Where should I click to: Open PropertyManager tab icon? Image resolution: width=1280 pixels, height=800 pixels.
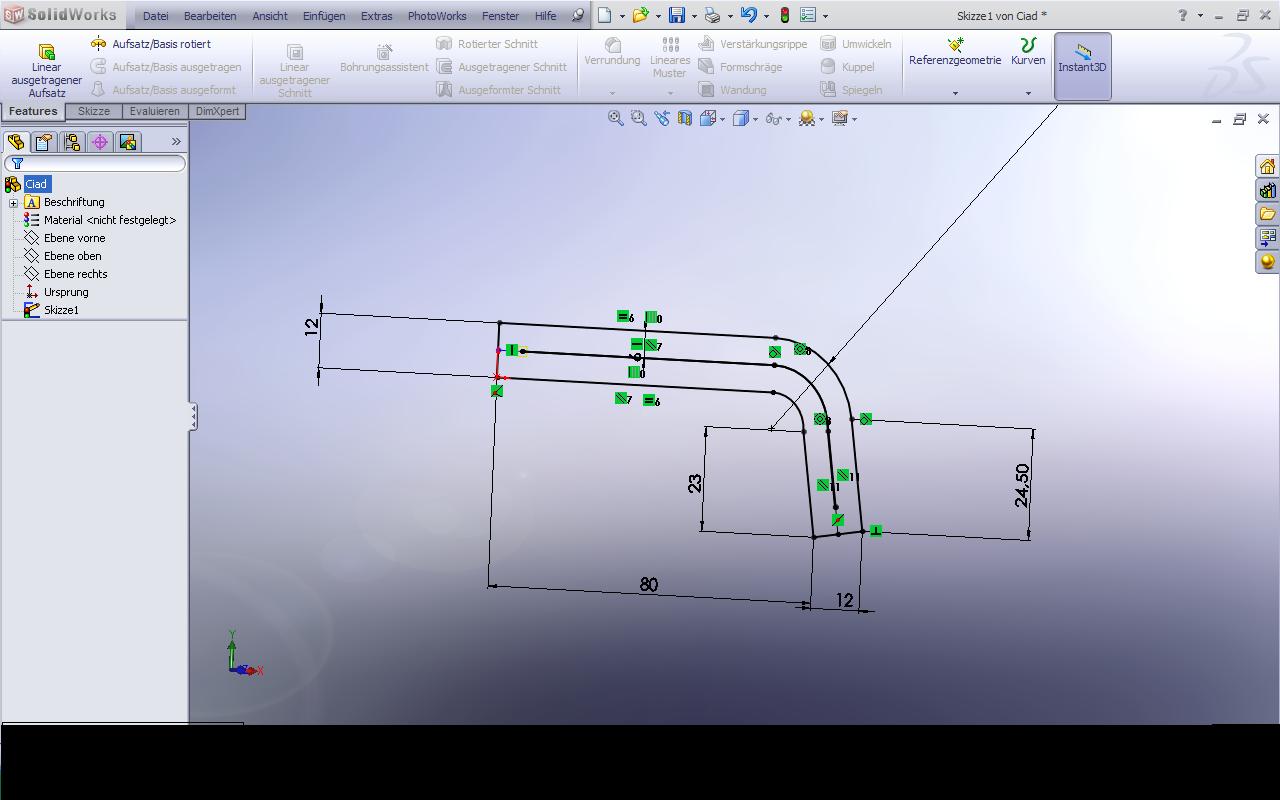[x=44, y=142]
